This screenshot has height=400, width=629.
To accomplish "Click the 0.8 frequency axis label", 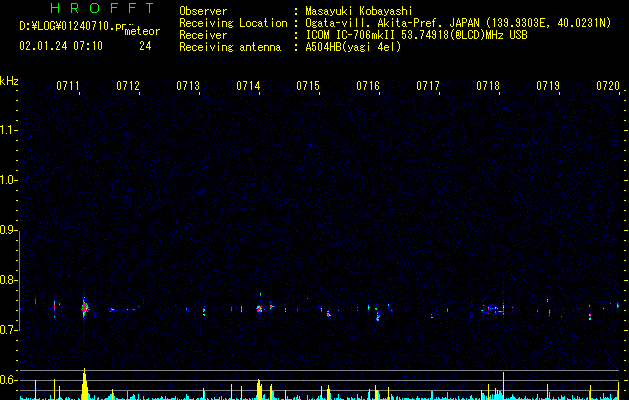I will pos(9,280).
